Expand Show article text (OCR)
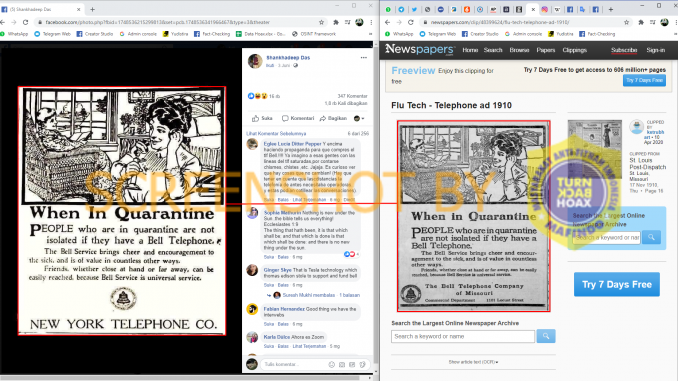 point(473,362)
